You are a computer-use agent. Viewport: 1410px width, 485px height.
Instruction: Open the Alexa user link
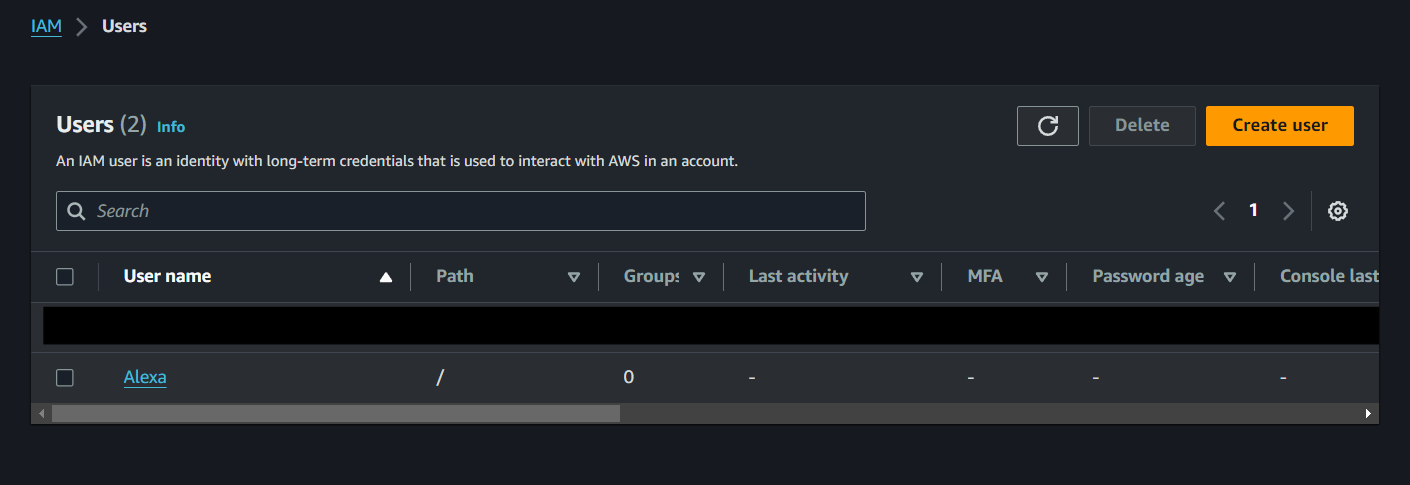click(145, 377)
